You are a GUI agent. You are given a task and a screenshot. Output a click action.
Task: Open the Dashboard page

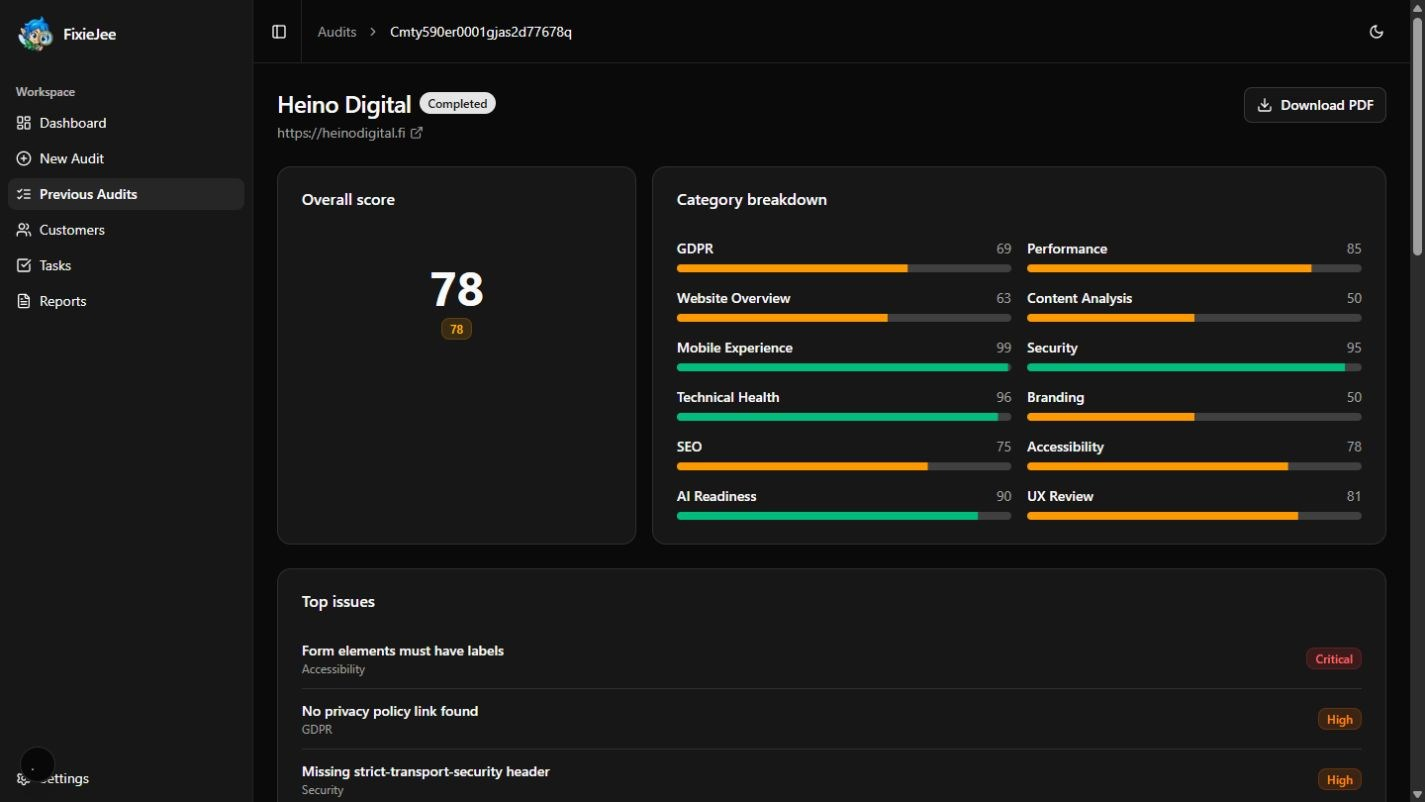126,123
